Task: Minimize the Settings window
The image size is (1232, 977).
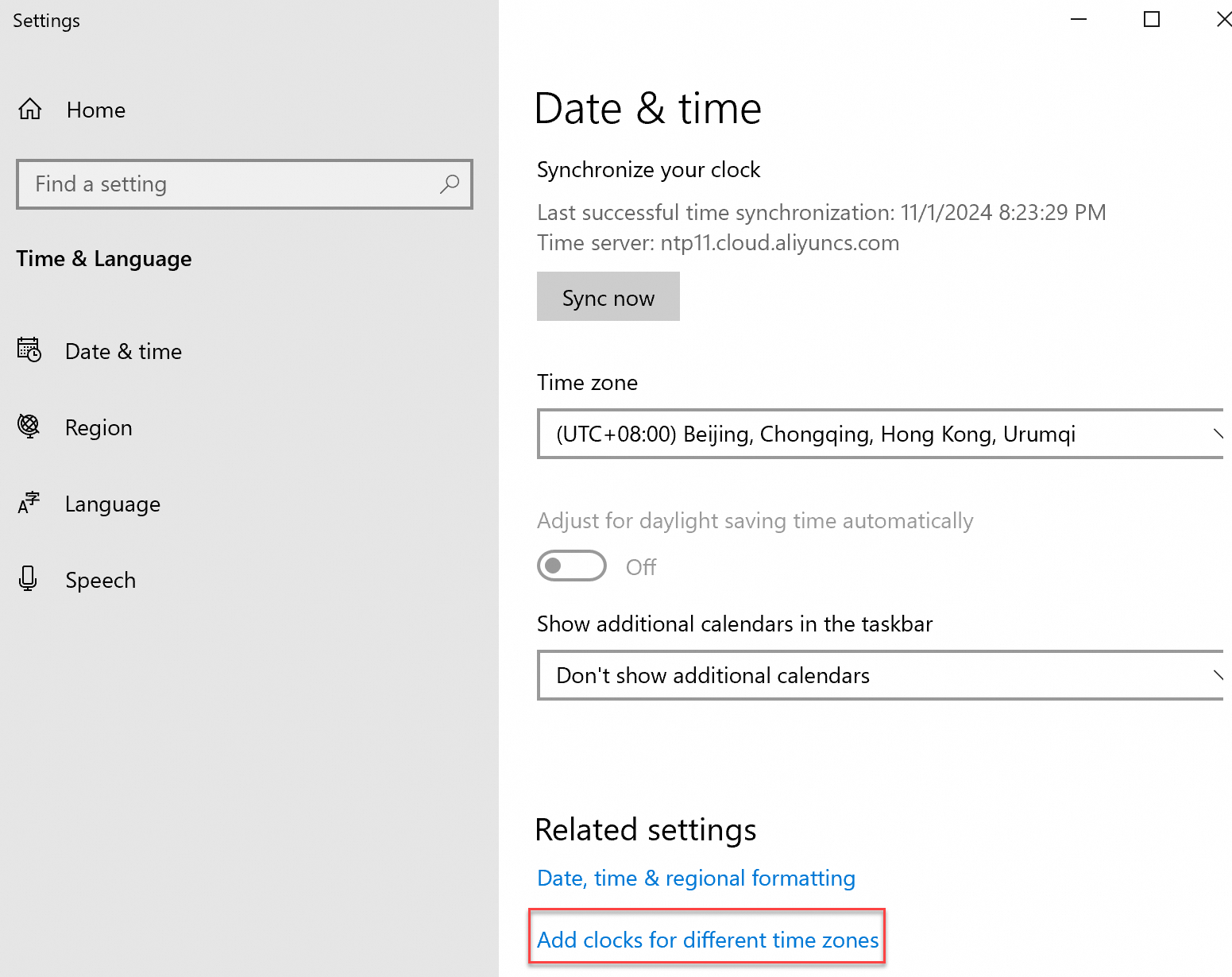Action: coord(1079,19)
